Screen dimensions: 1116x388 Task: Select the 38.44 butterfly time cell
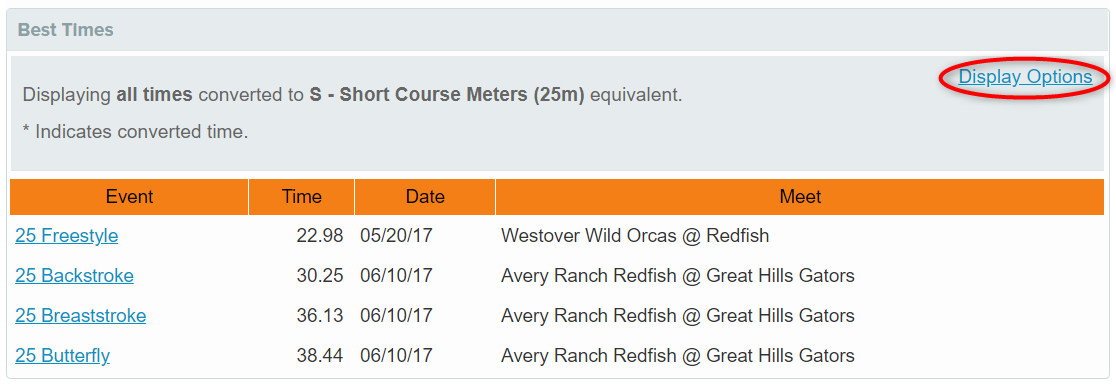tap(320, 355)
